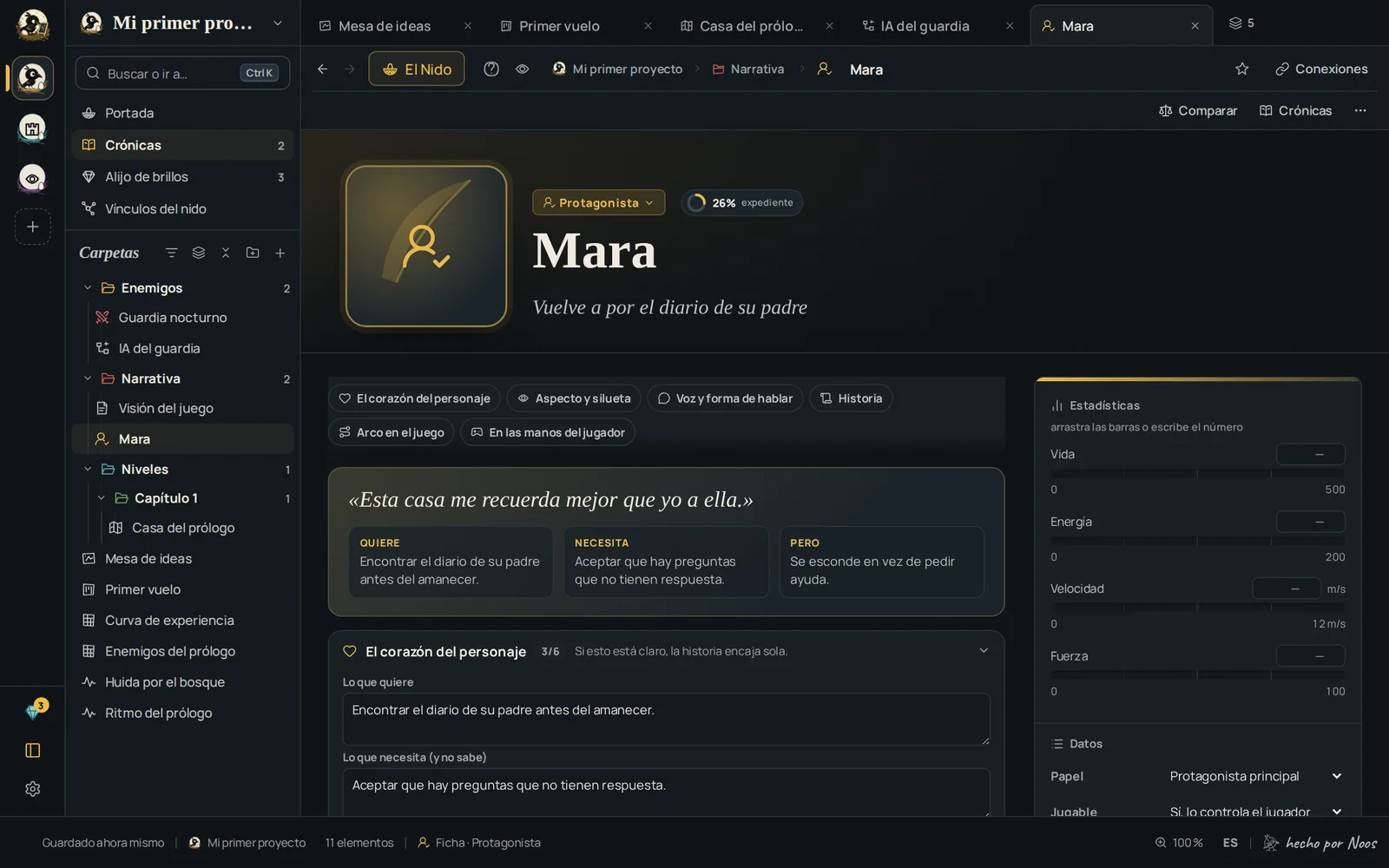Click the Vida stat slider bar

[1197, 473]
